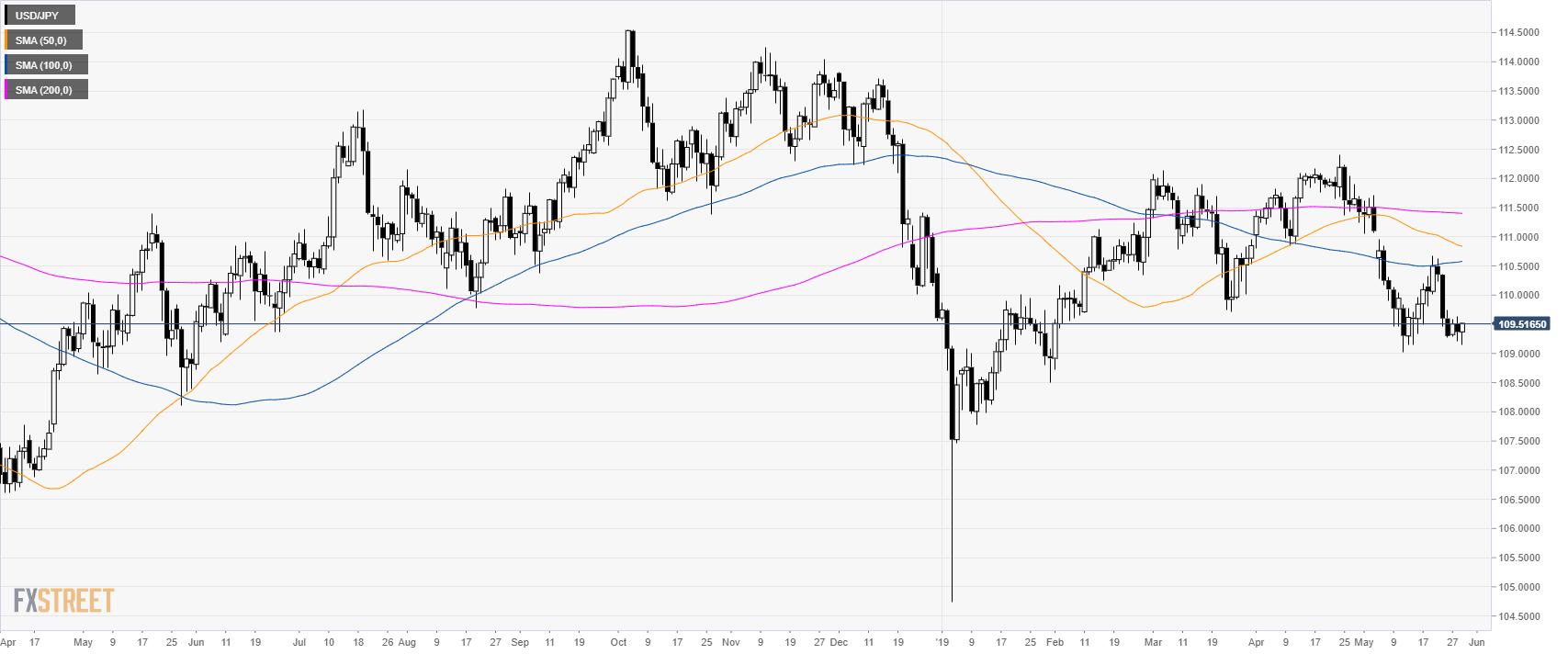Click the Apr label at far left of time axis

click(7, 642)
